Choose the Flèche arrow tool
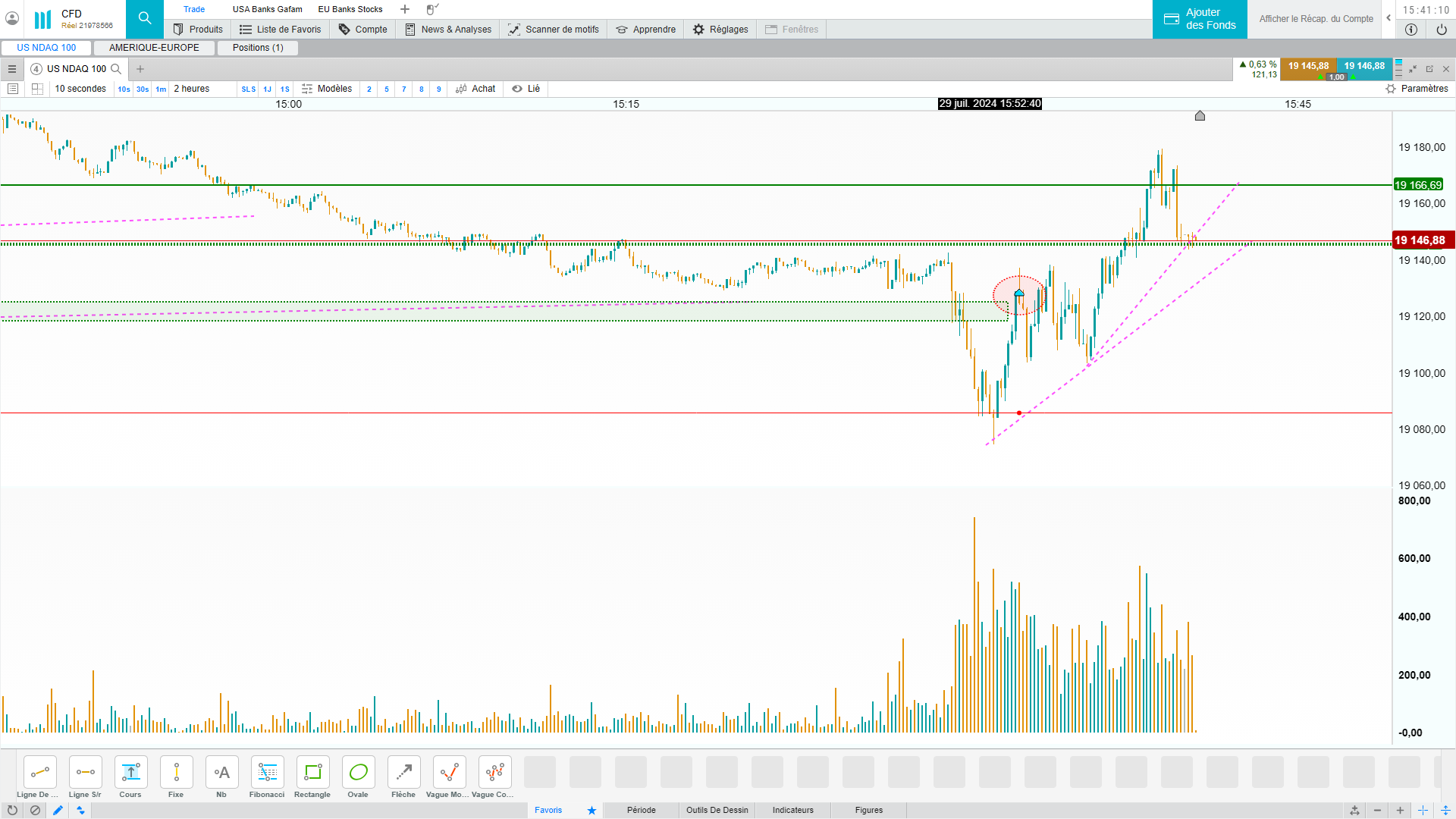The height and width of the screenshot is (819, 1456). point(403,773)
